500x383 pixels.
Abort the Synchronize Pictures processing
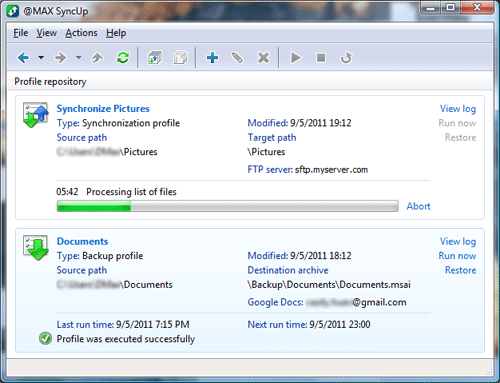(x=418, y=206)
